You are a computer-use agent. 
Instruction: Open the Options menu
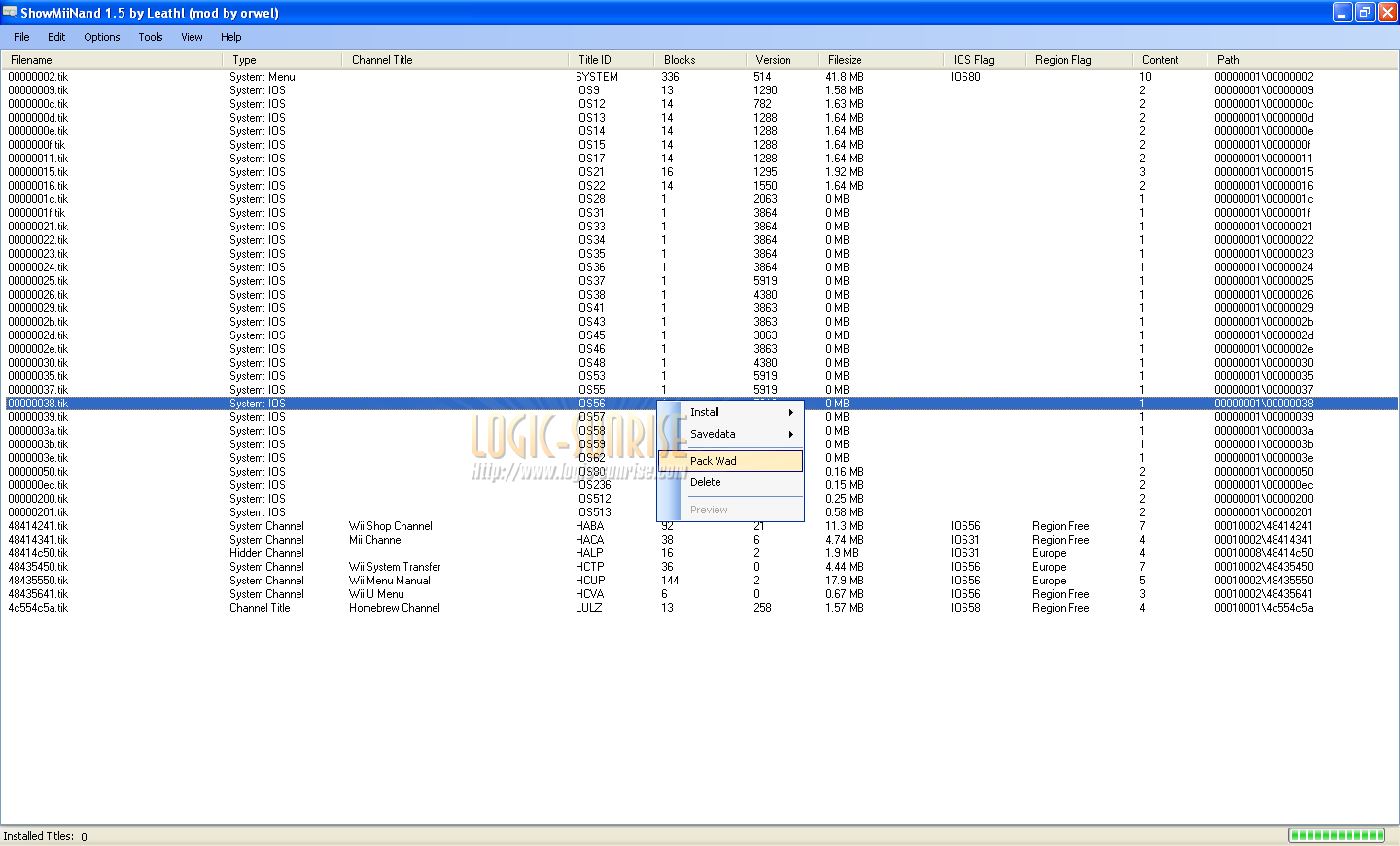102,37
